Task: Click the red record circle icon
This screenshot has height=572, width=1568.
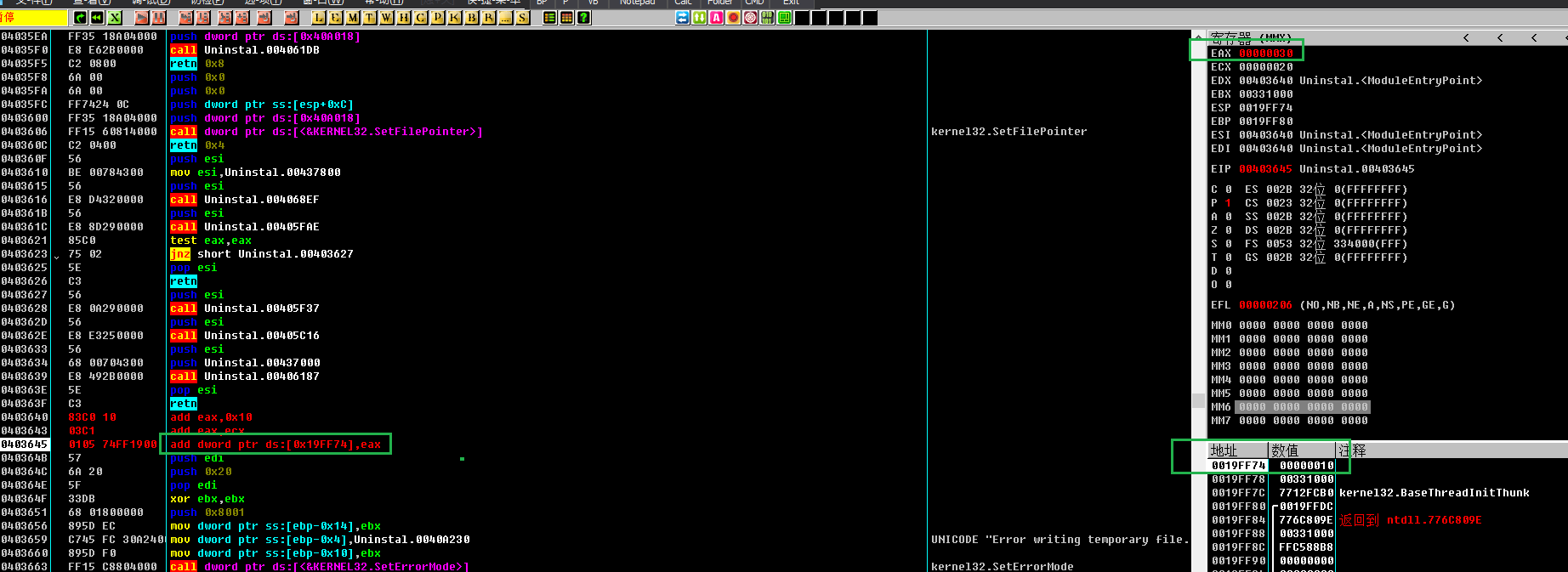Action: pyautogui.click(x=734, y=18)
